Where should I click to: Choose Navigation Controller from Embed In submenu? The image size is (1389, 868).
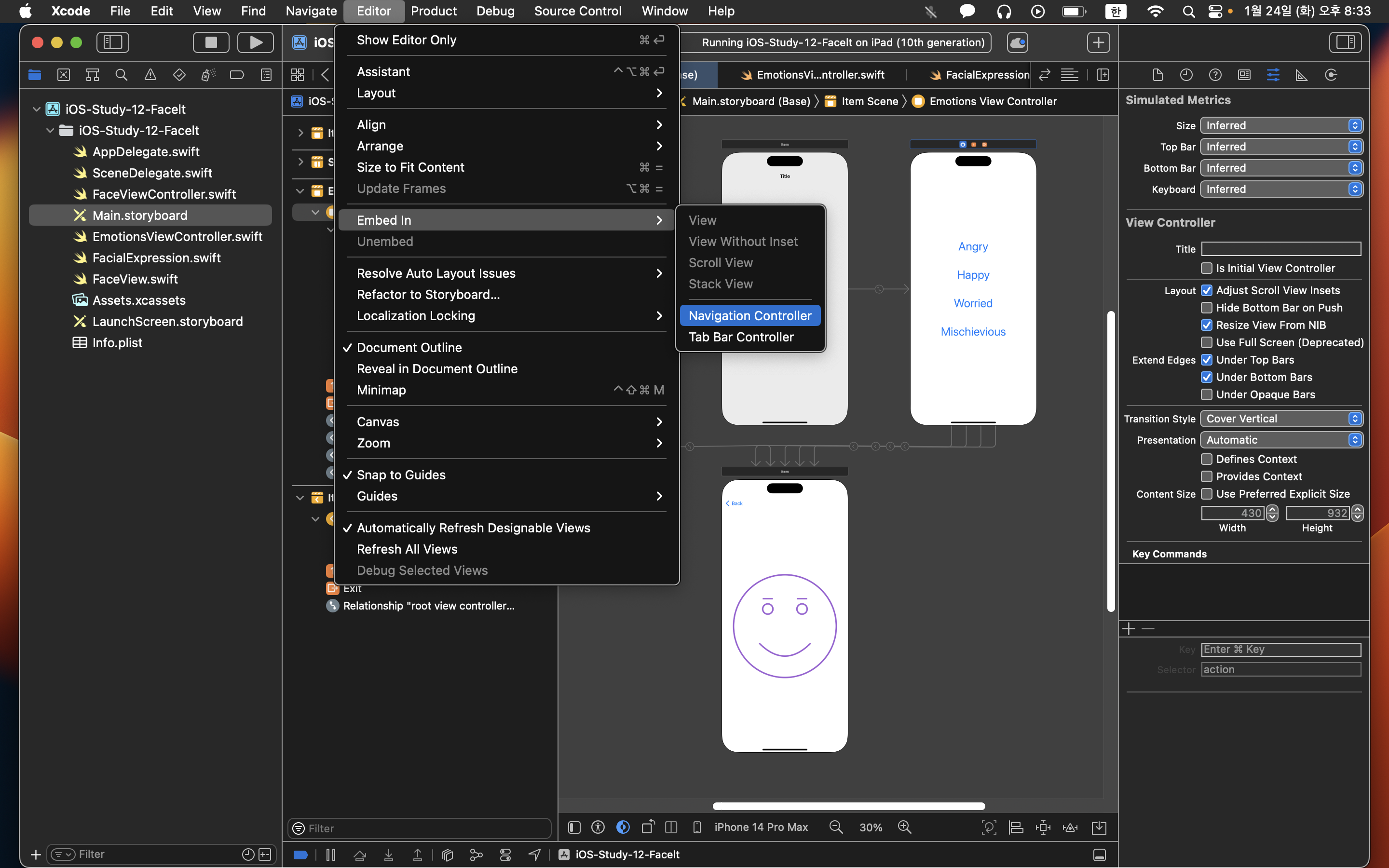click(x=749, y=316)
